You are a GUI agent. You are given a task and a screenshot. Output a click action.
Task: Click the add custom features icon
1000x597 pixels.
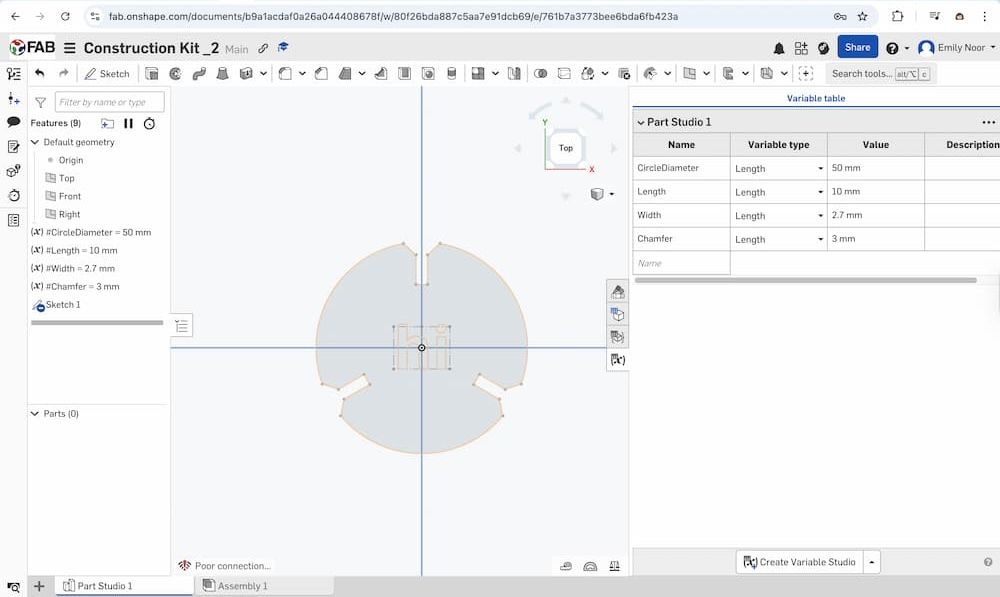click(x=805, y=74)
